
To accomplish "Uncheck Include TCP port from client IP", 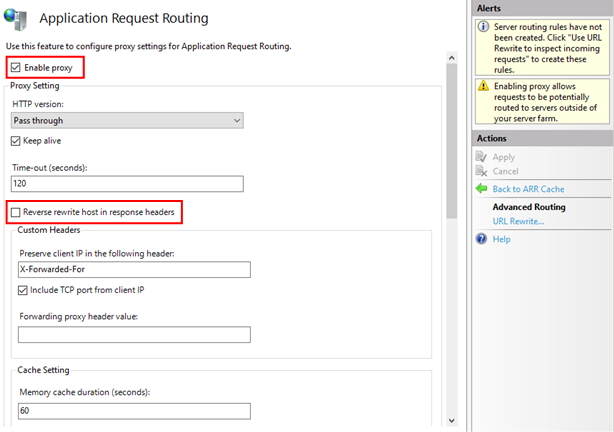I will coord(24,290).
